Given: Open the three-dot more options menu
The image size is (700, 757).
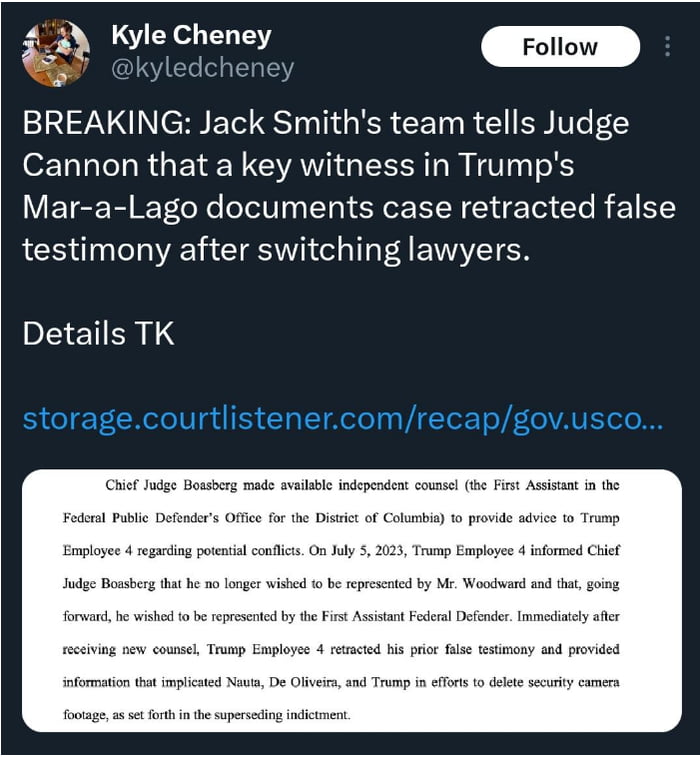Looking at the screenshot, I should tap(667, 47).
